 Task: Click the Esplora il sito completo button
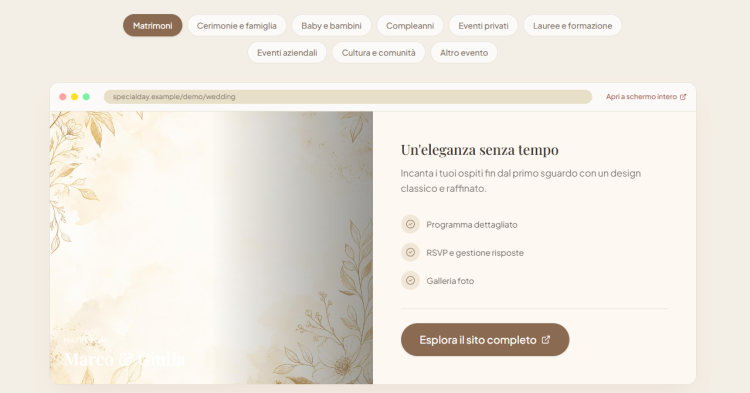pyautogui.click(x=485, y=339)
